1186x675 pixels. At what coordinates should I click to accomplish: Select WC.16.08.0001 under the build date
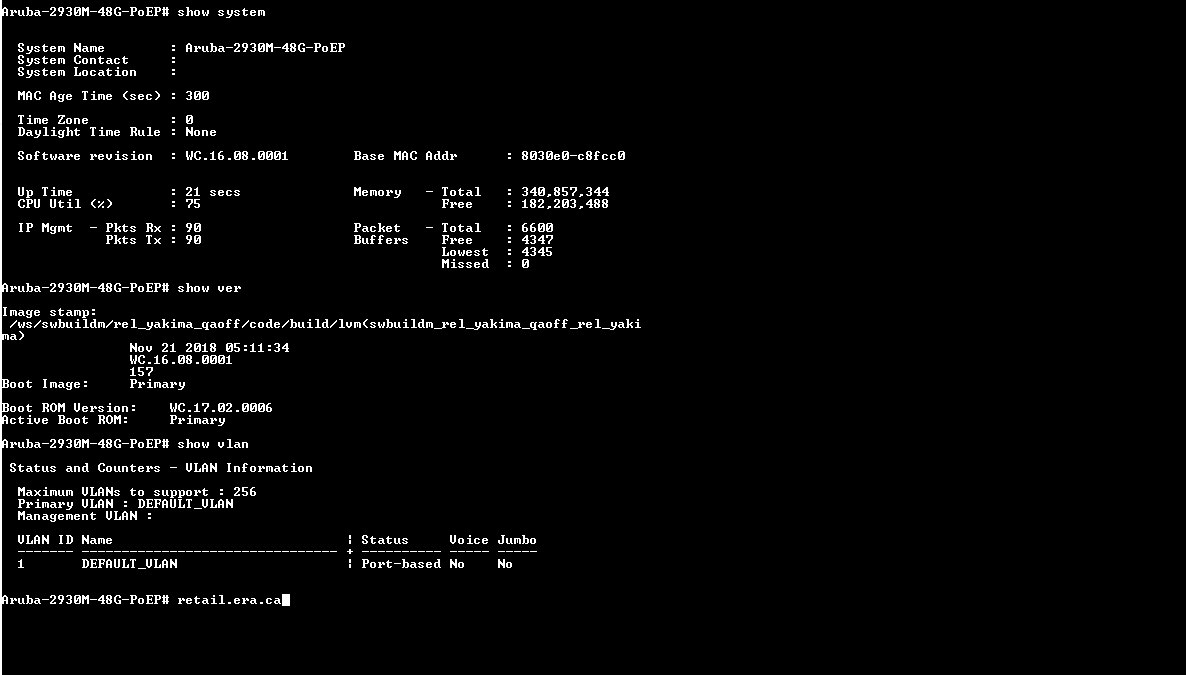(181, 360)
